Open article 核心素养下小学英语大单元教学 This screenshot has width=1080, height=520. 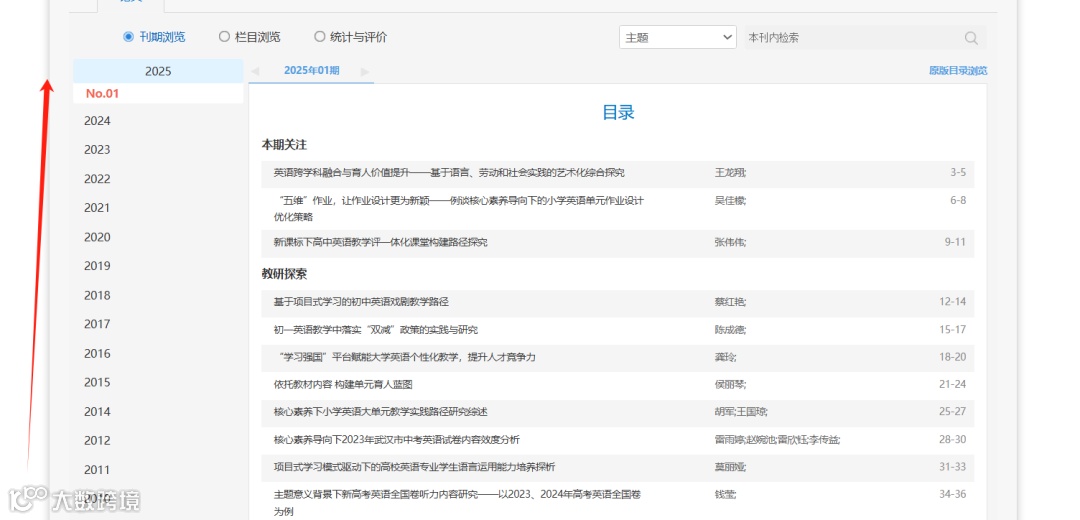tap(380, 412)
